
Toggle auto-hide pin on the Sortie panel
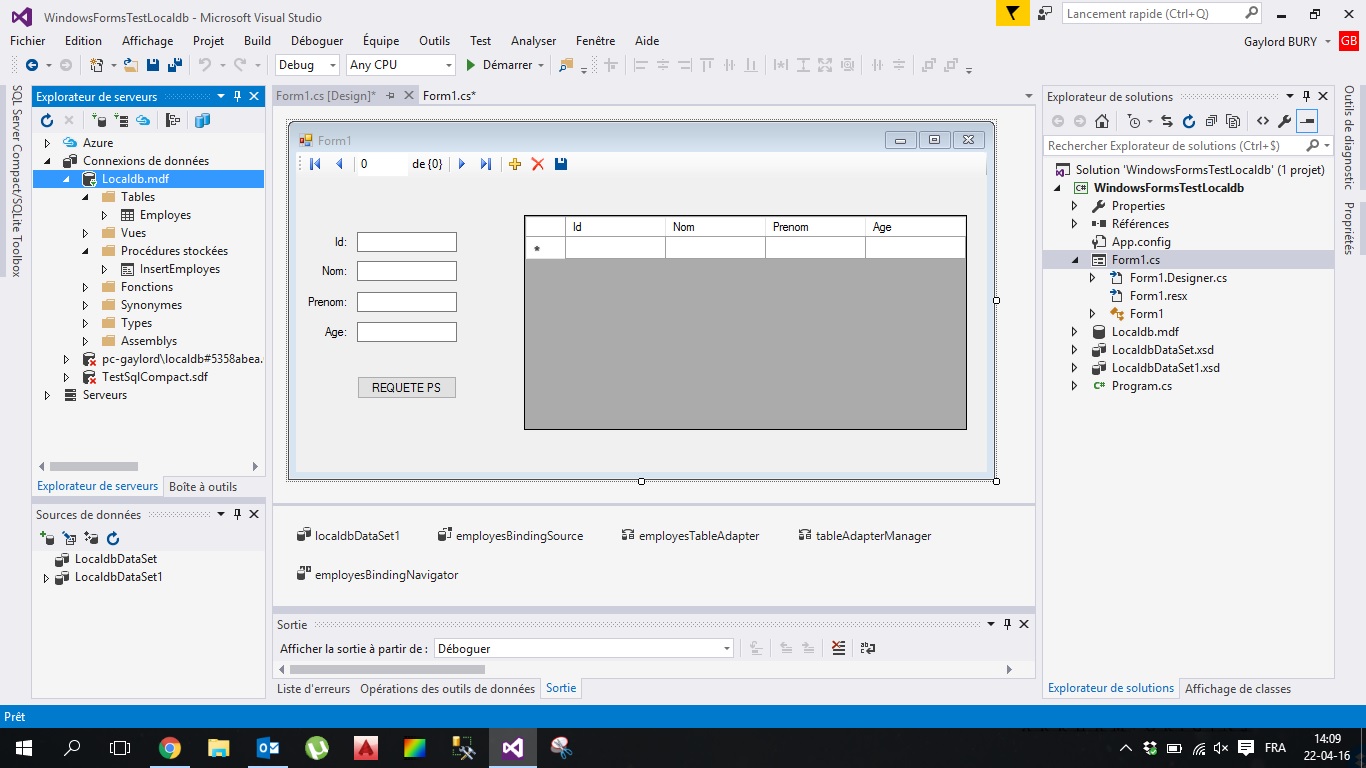pos(1007,624)
